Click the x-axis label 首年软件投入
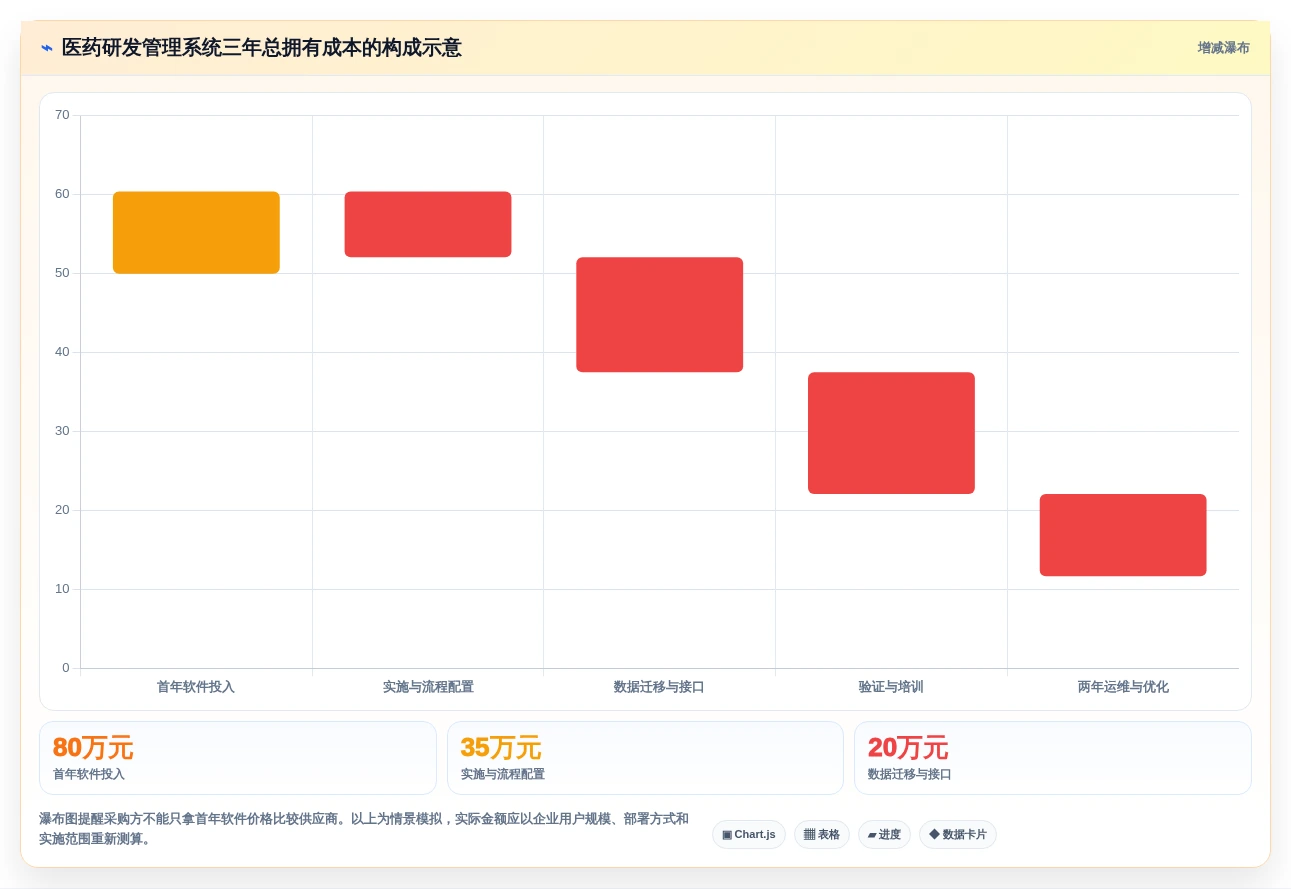This screenshot has width=1291, height=889. (196, 687)
